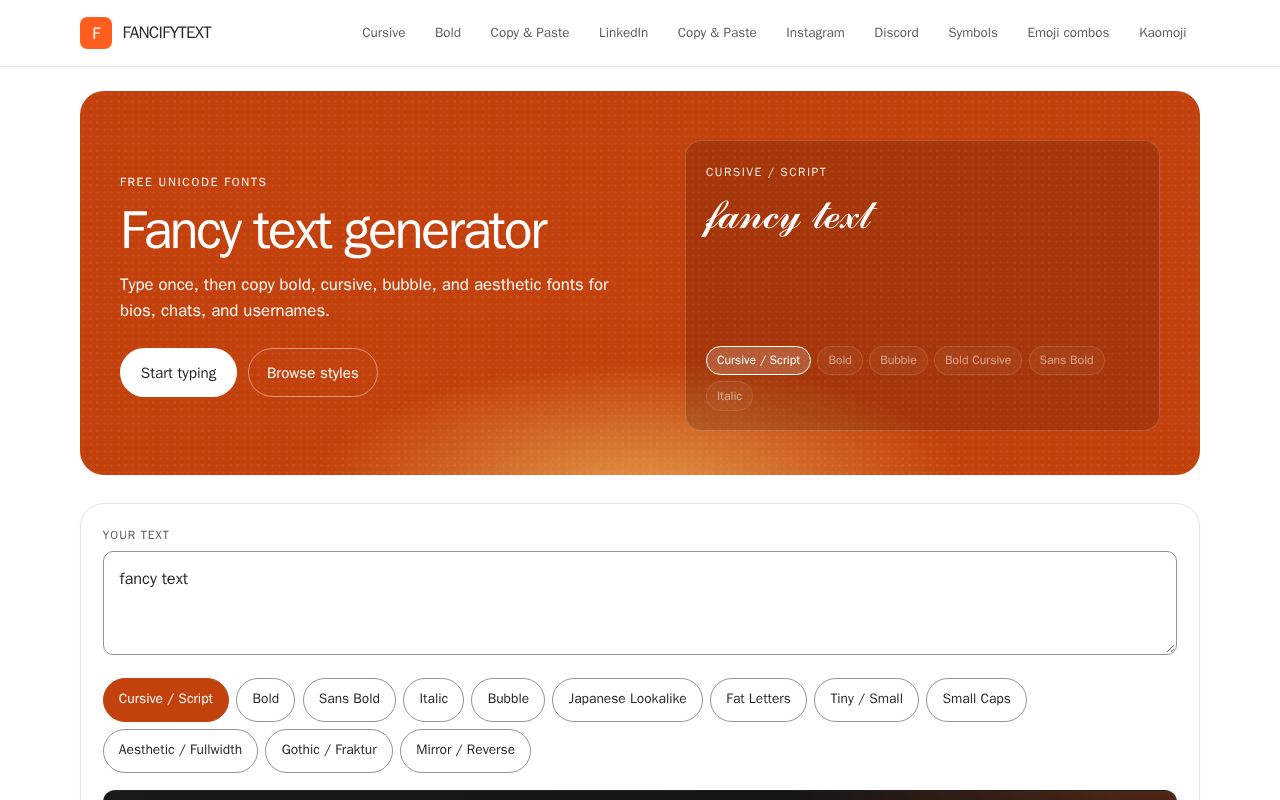Viewport: 1280px width, 800px height.
Task: Navigate to Emoji combos
Action: 1068,33
